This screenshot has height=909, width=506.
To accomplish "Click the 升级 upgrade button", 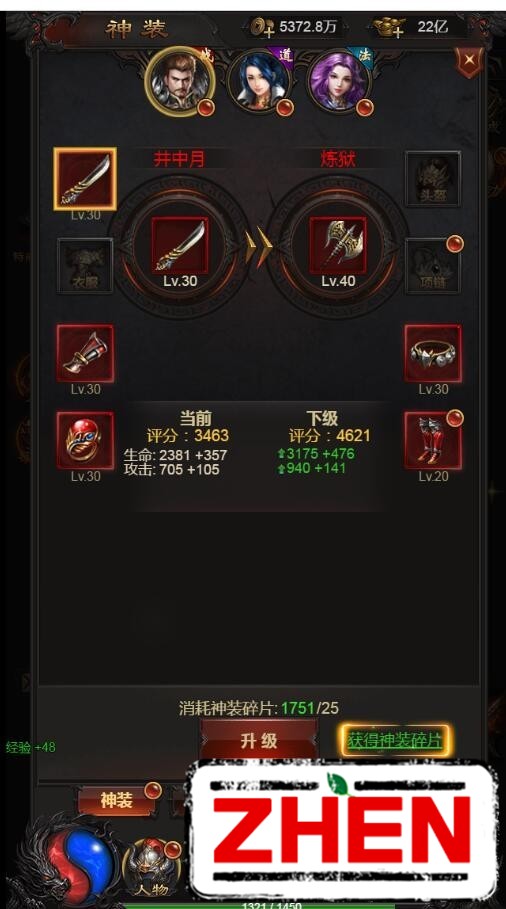I will (x=259, y=740).
